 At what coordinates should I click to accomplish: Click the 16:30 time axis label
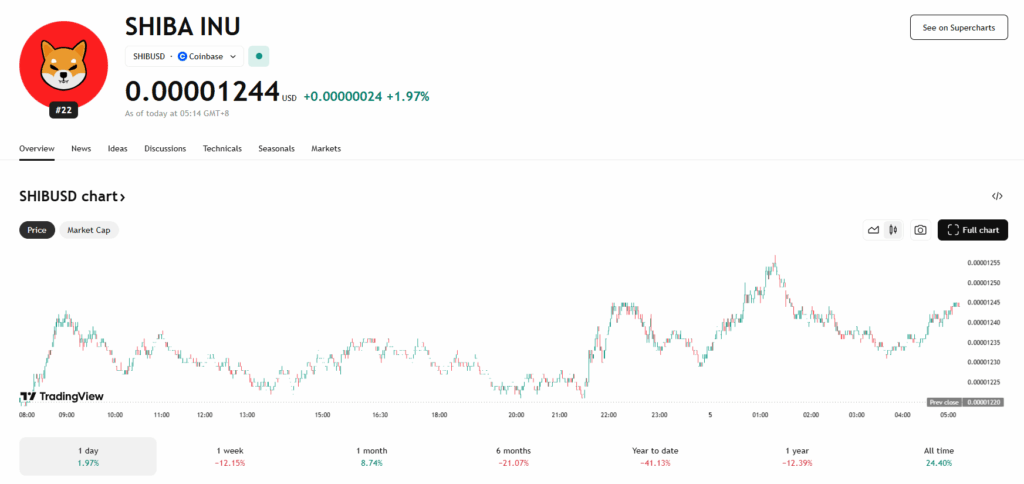click(380, 415)
